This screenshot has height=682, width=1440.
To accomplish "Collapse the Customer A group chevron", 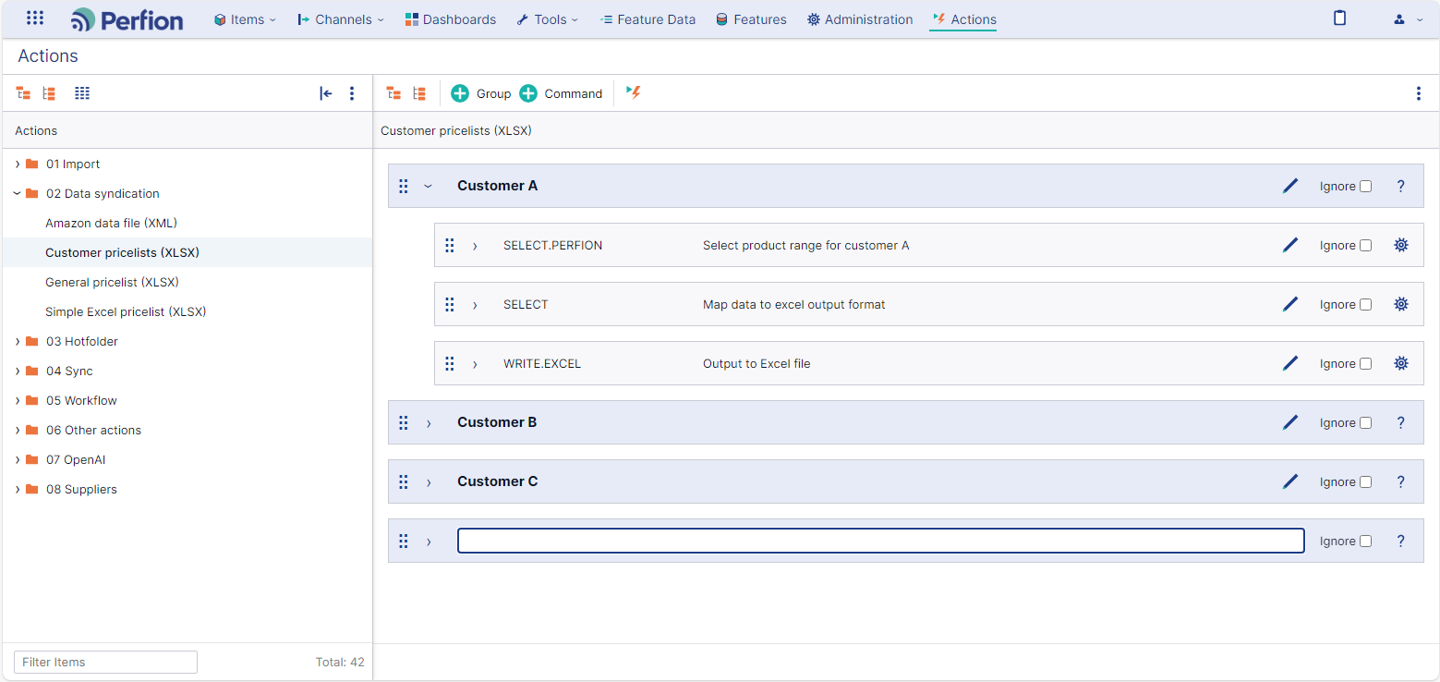I will (x=428, y=186).
